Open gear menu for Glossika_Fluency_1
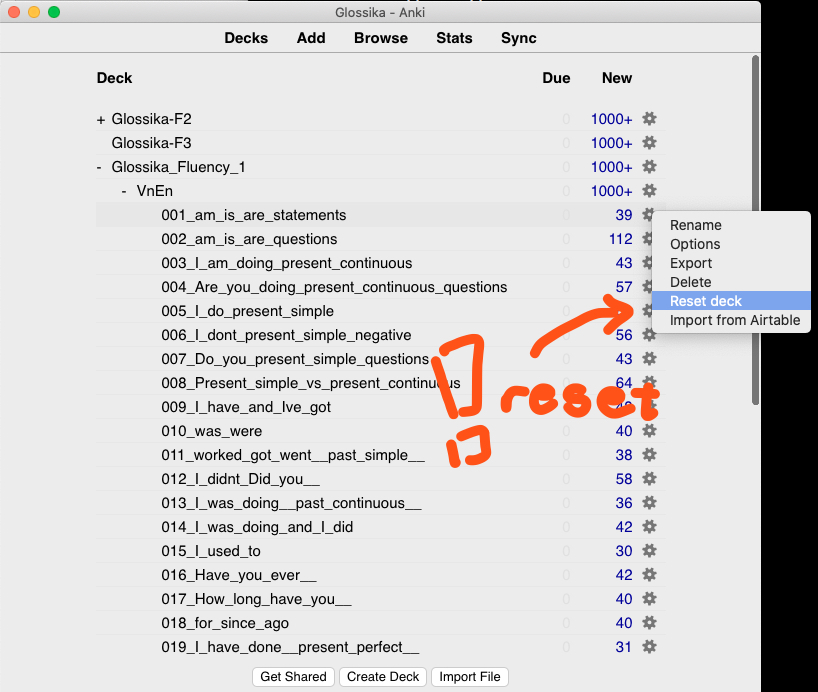 pos(649,166)
